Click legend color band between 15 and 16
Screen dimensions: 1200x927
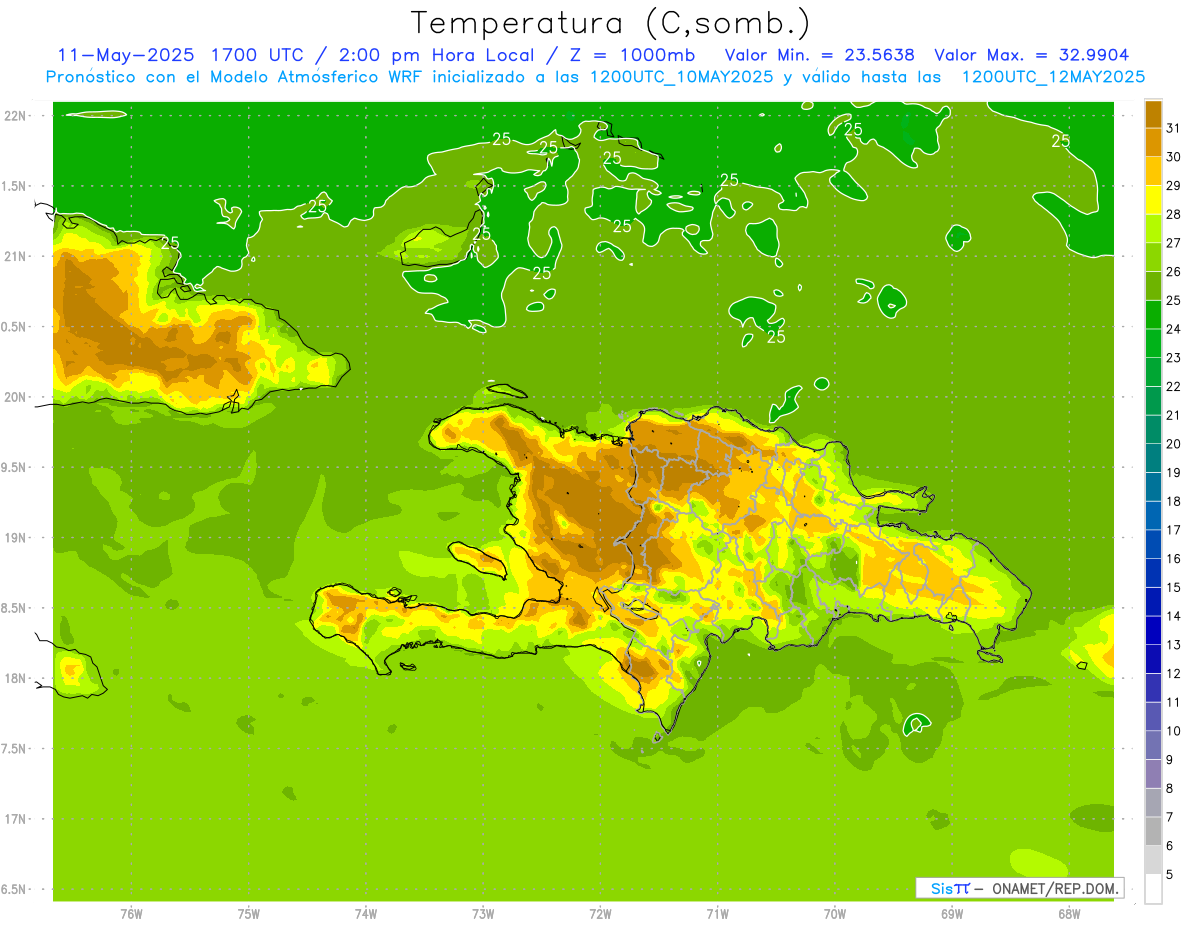tap(1153, 573)
